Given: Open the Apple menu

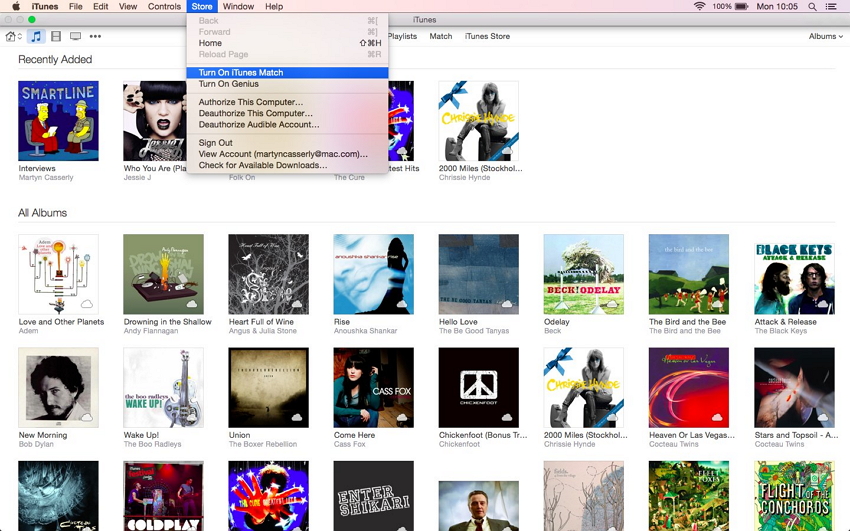Looking at the screenshot, I should 15,6.
